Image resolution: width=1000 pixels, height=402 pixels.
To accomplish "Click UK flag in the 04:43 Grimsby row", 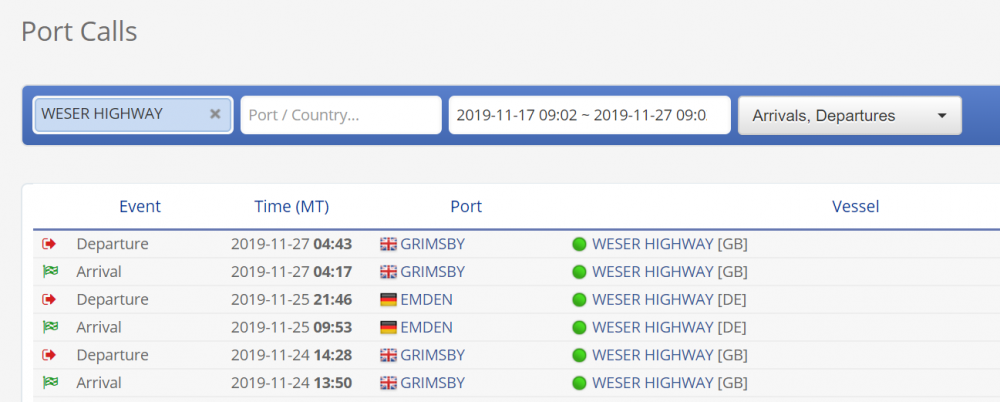I will pyautogui.click(x=388, y=244).
